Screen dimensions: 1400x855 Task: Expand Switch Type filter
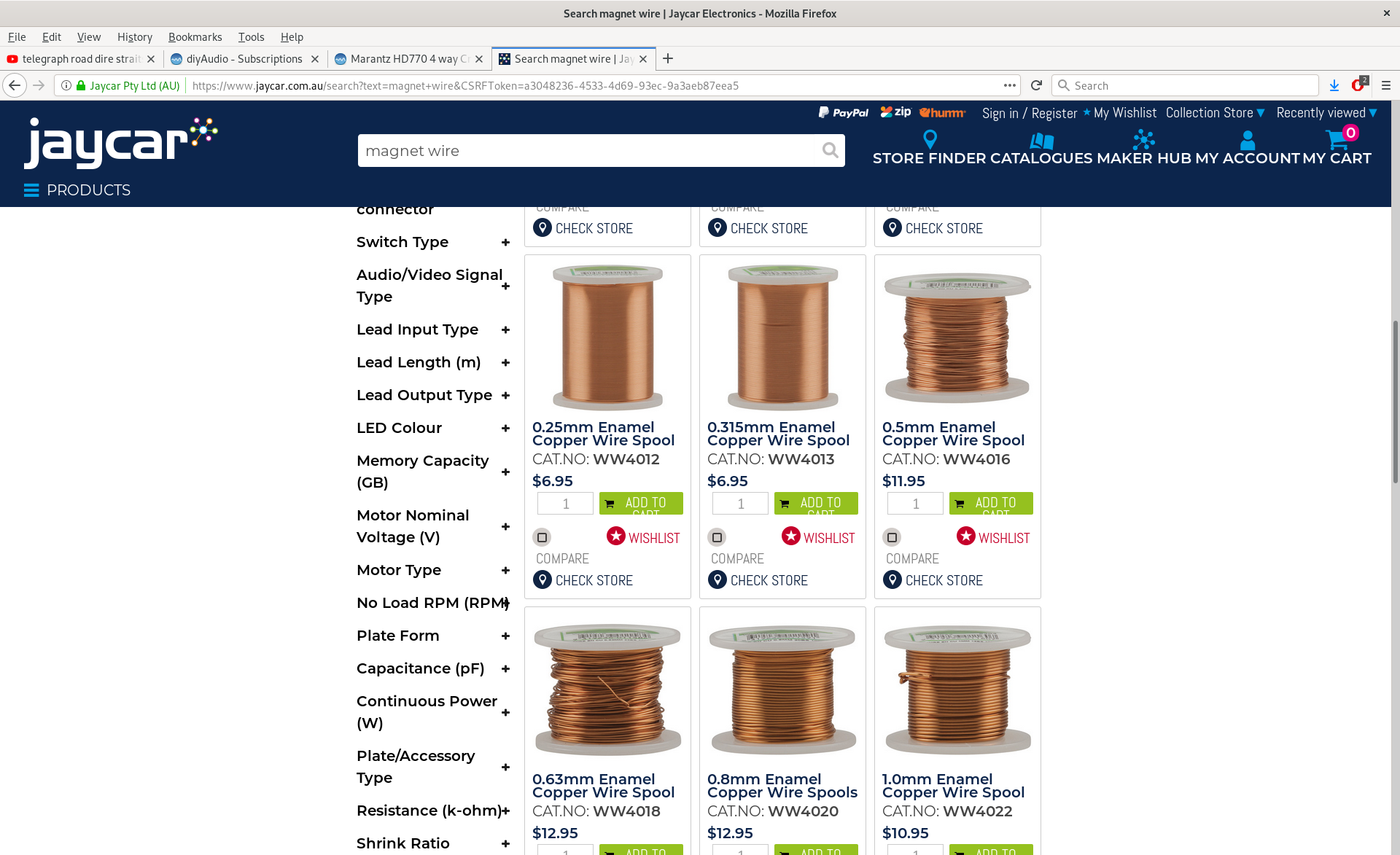point(505,242)
